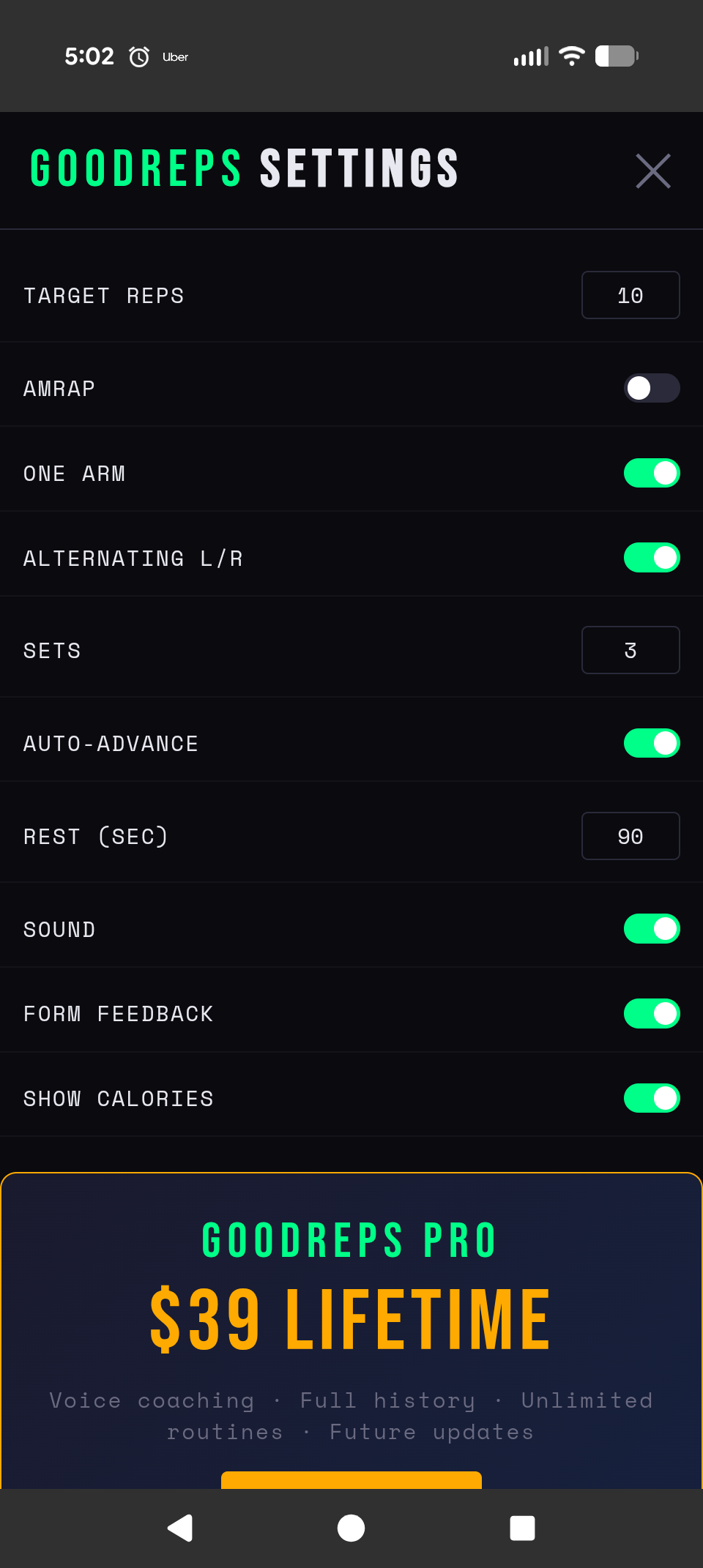The image size is (703, 1568).
Task: Open recent apps via square icon
Action: 522,1528
